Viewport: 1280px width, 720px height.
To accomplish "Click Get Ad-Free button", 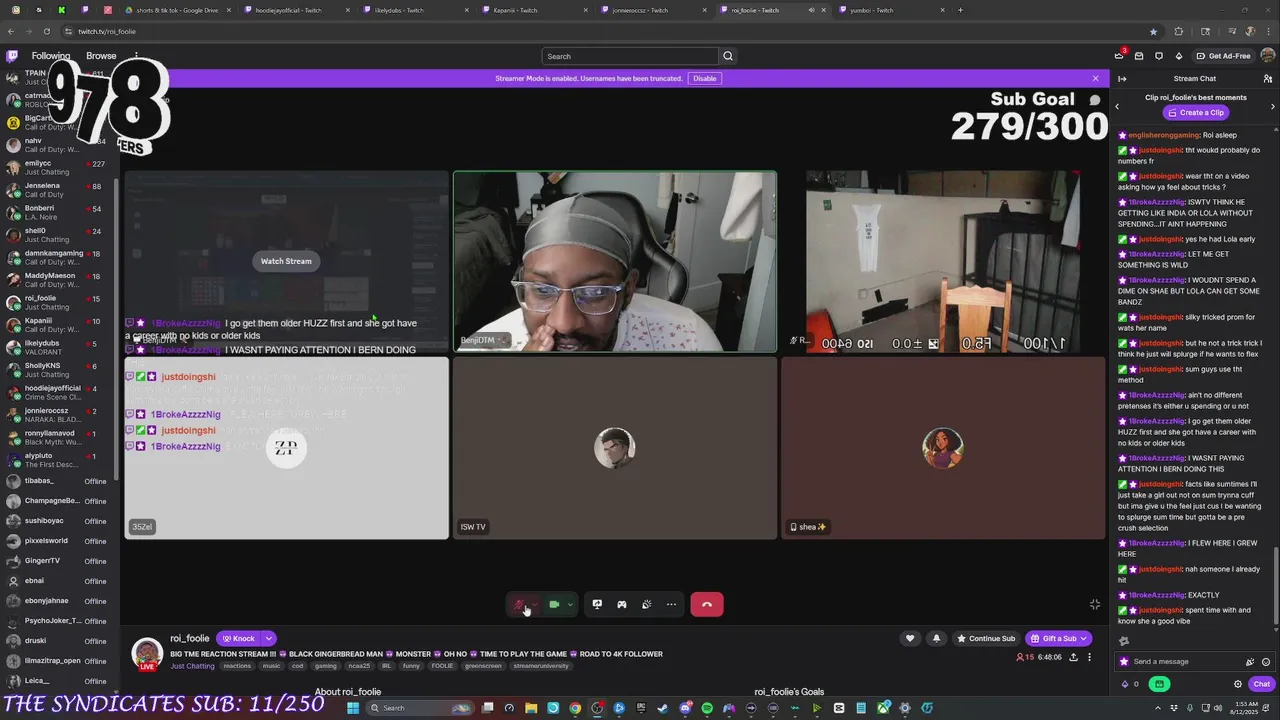I will (x=1222, y=56).
